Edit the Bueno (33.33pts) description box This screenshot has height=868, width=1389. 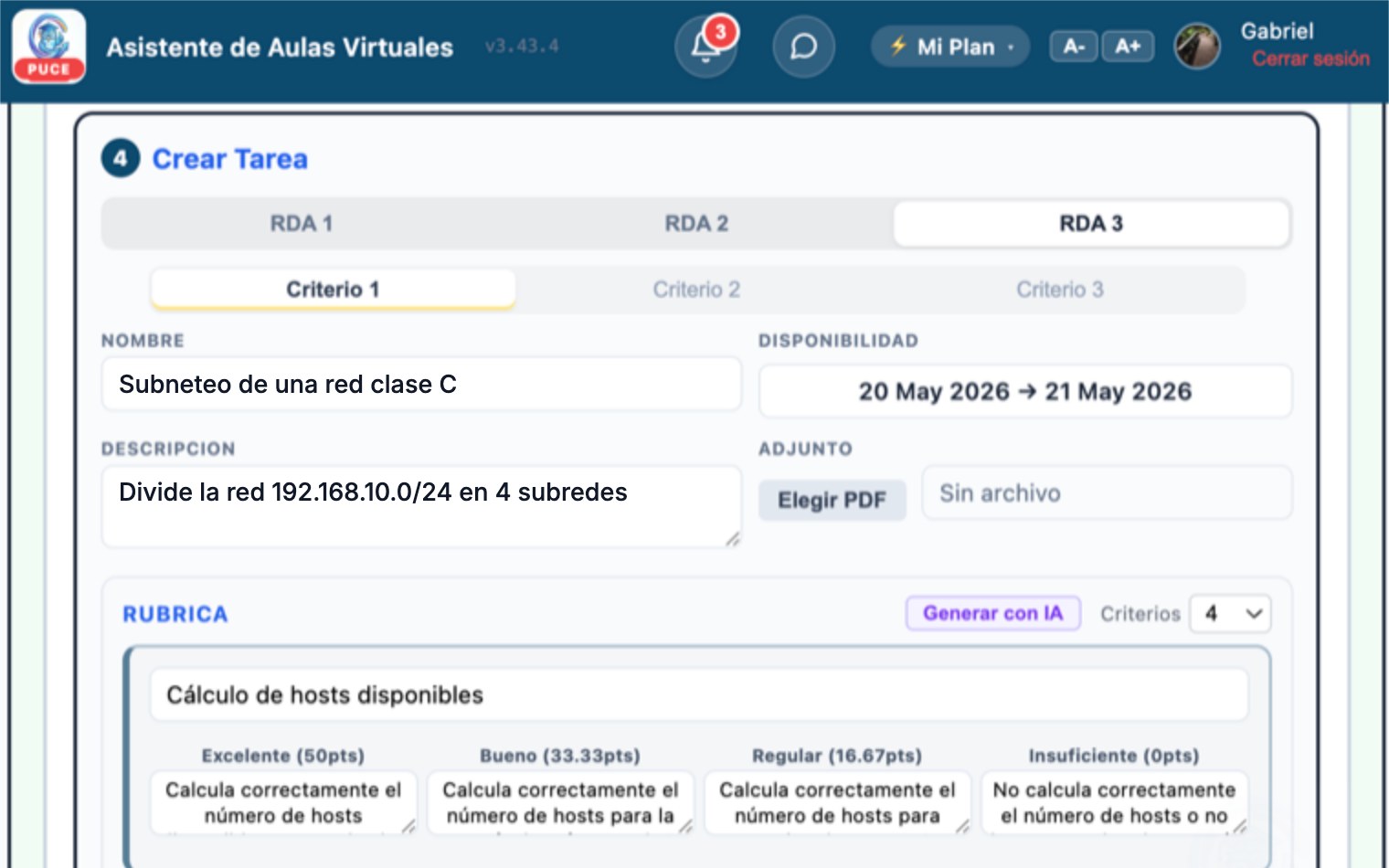pyautogui.click(x=560, y=803)
